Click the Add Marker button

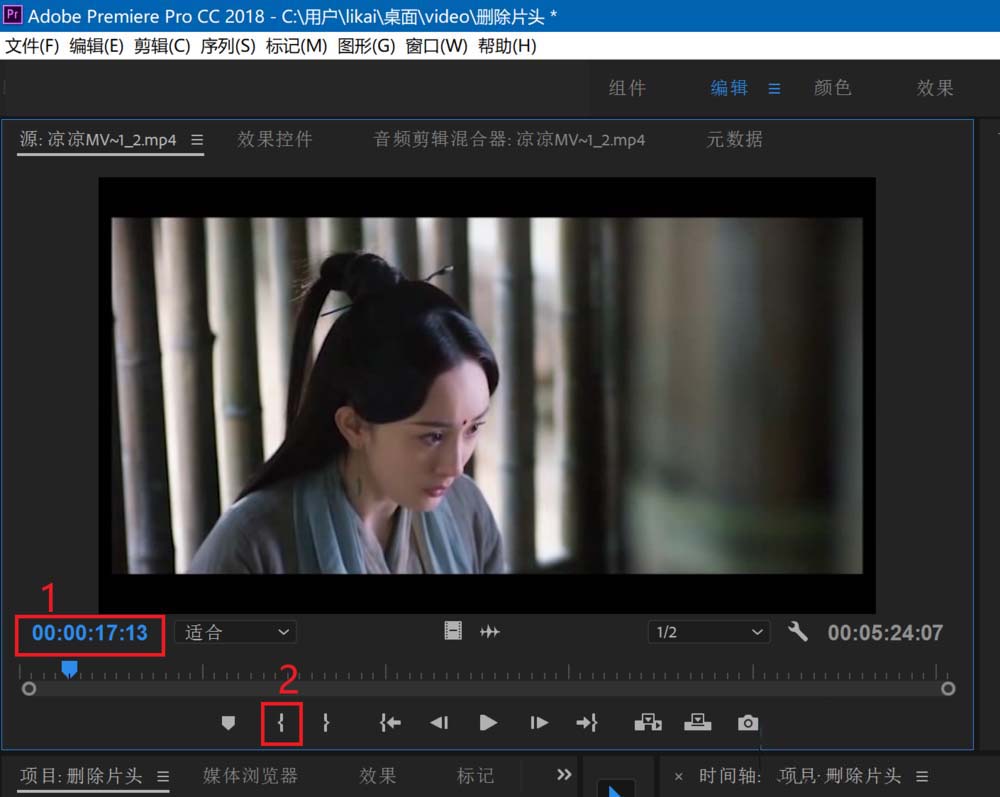click(228, 723)
